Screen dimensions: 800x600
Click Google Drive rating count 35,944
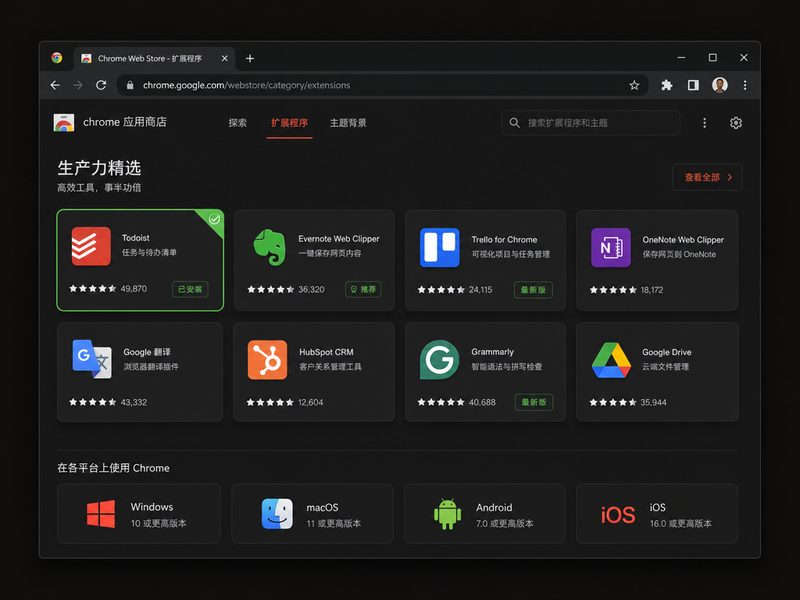(x=654, y=402)
